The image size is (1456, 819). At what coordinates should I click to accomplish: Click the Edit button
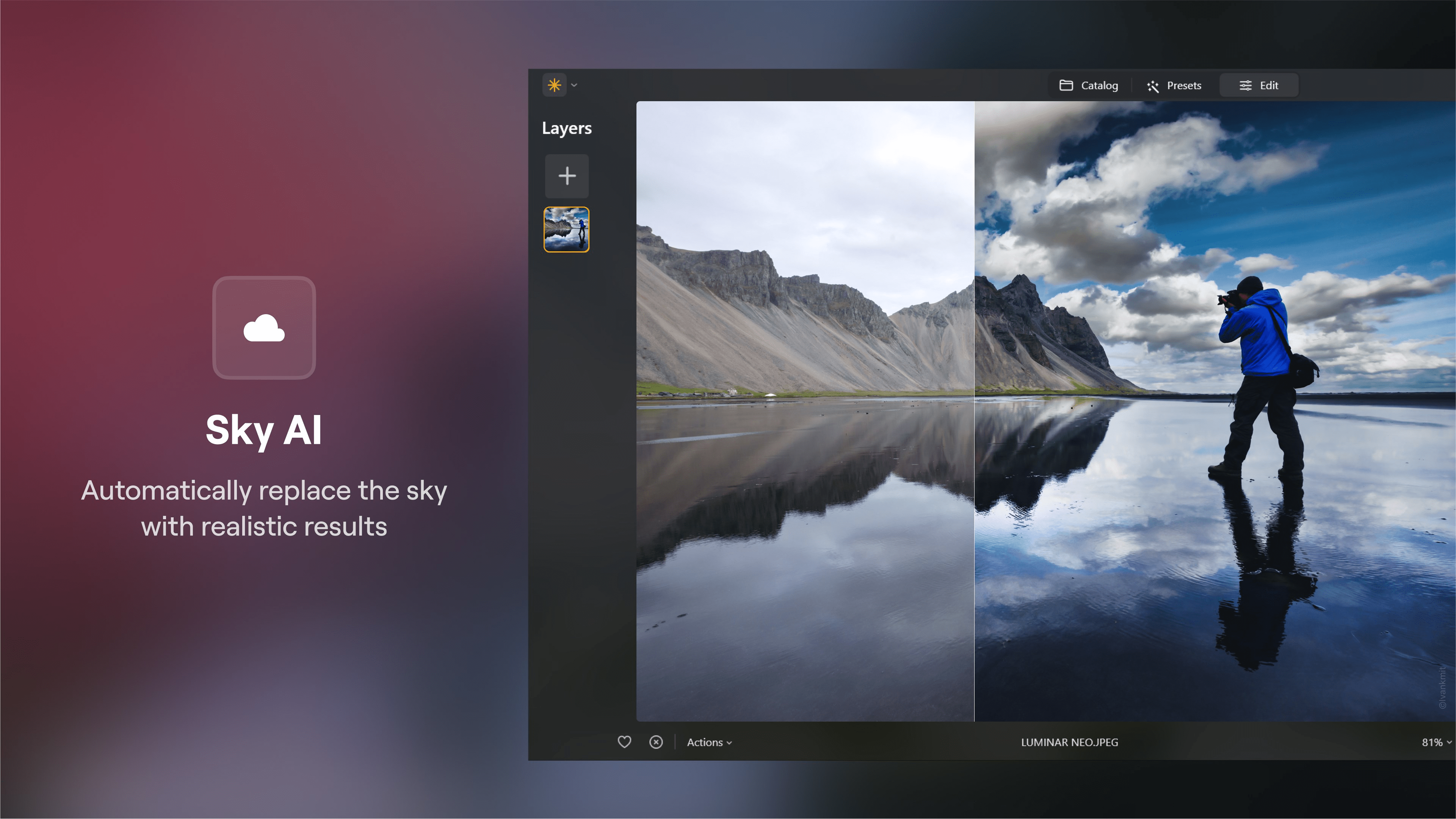pos(1259,85)
